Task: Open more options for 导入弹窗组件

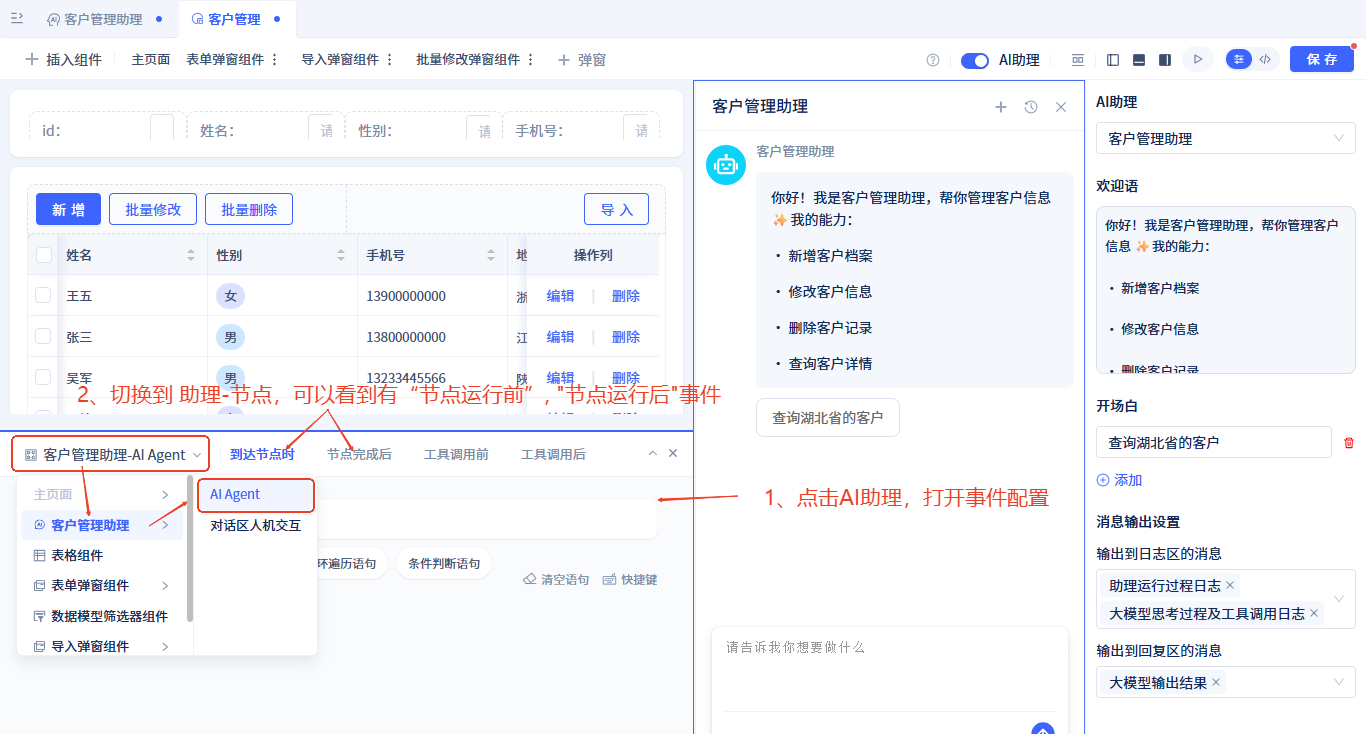Action: click(390, 60)
